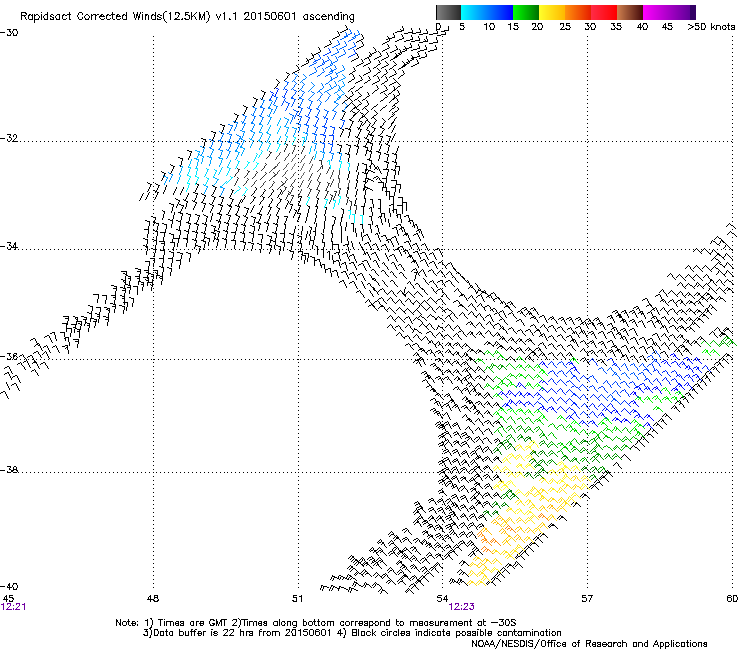Click the longitude label 60

coord(732,598)
